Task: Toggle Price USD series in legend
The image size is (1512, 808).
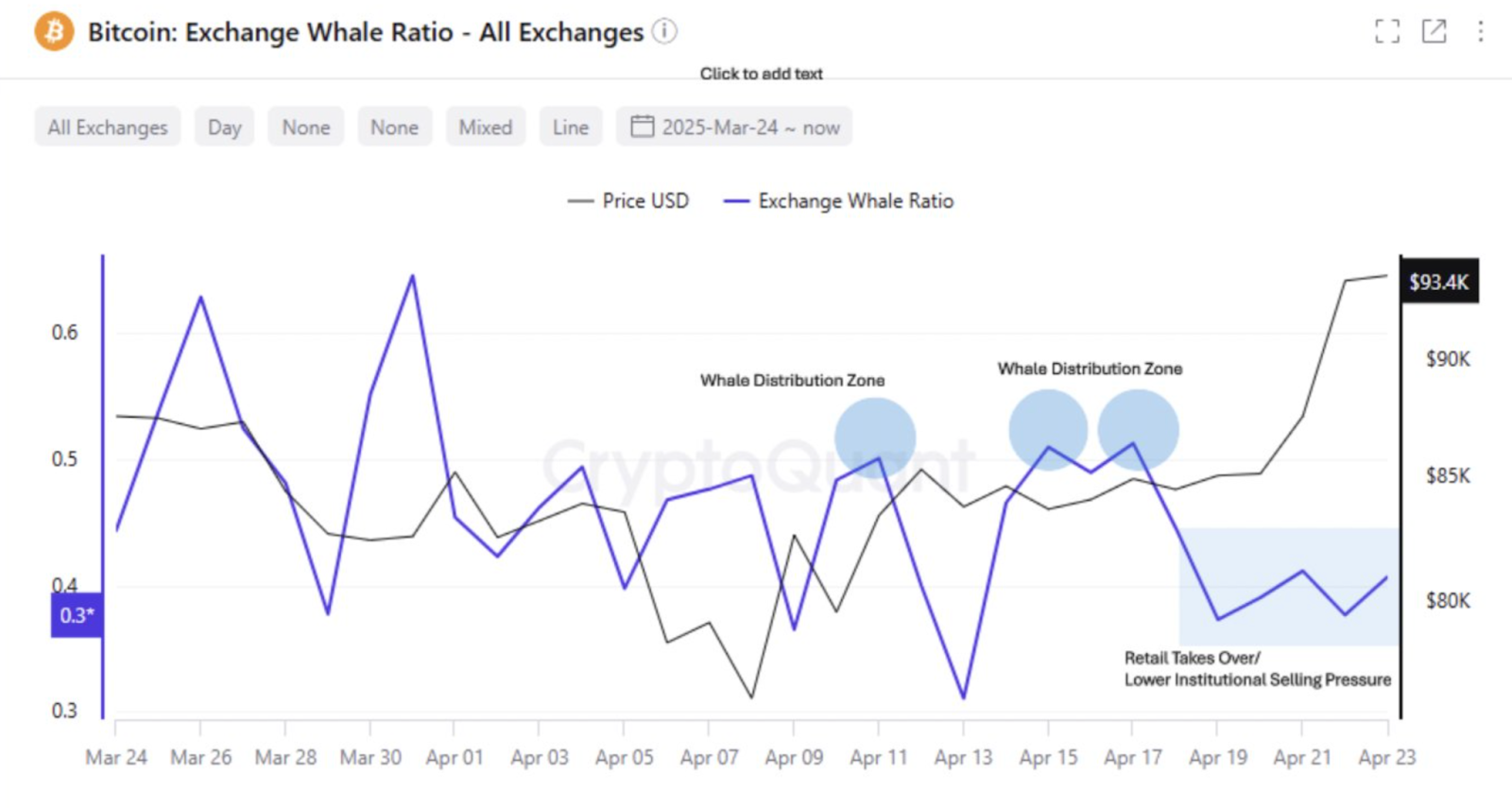Action: [x=628, y=200]
